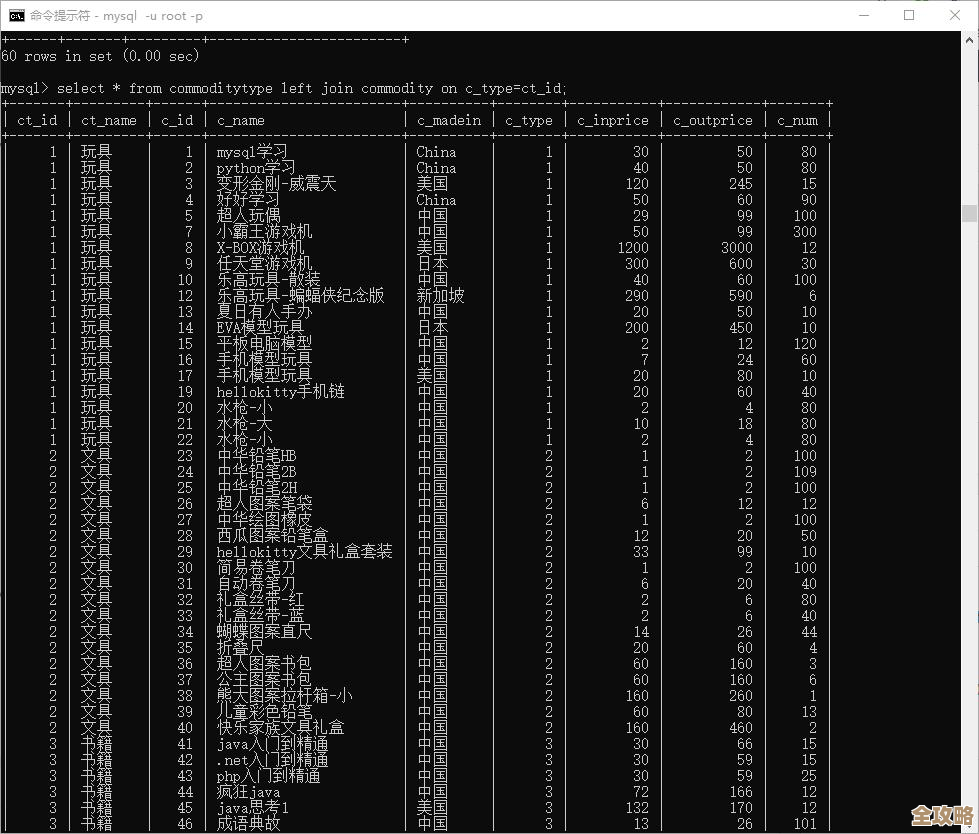Click the "新加坡" made-in value

[x=440, y=296]
